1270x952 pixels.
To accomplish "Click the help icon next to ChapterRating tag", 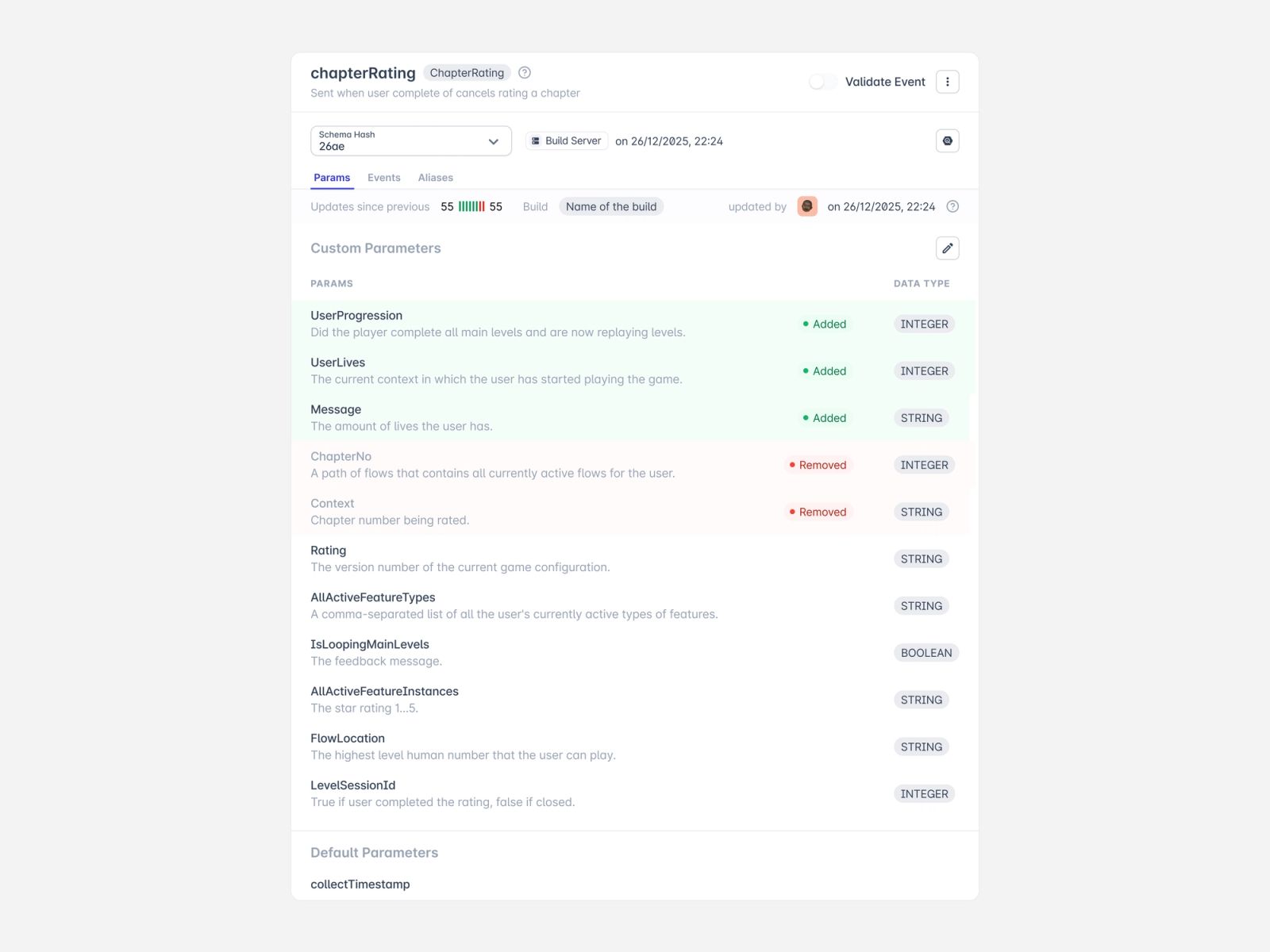I will click(x=525, y=73).
